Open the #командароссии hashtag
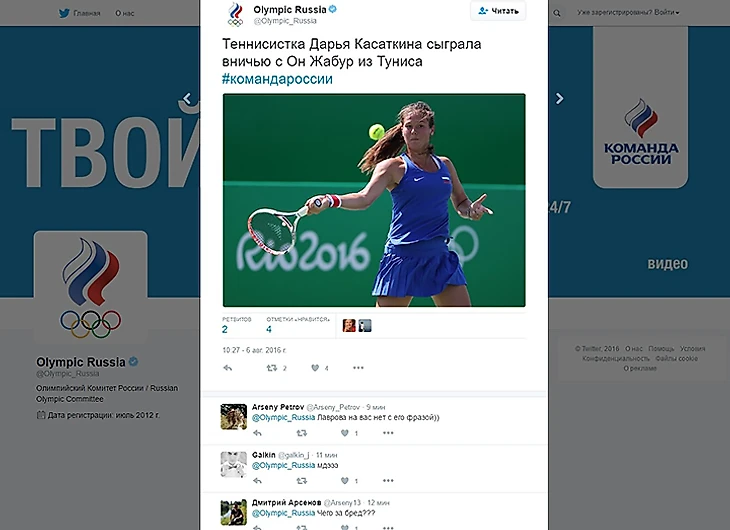Screen dimensions: 730x530 [x=277, y=79]
